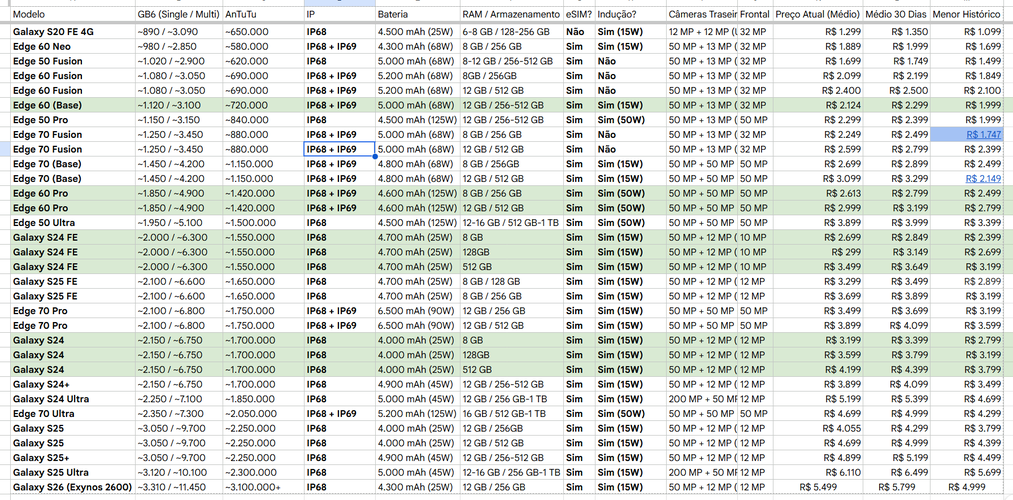Click the R$ 1.099 lowest price cell
This screenshot has width=1013, height=500.
point(967,32)
